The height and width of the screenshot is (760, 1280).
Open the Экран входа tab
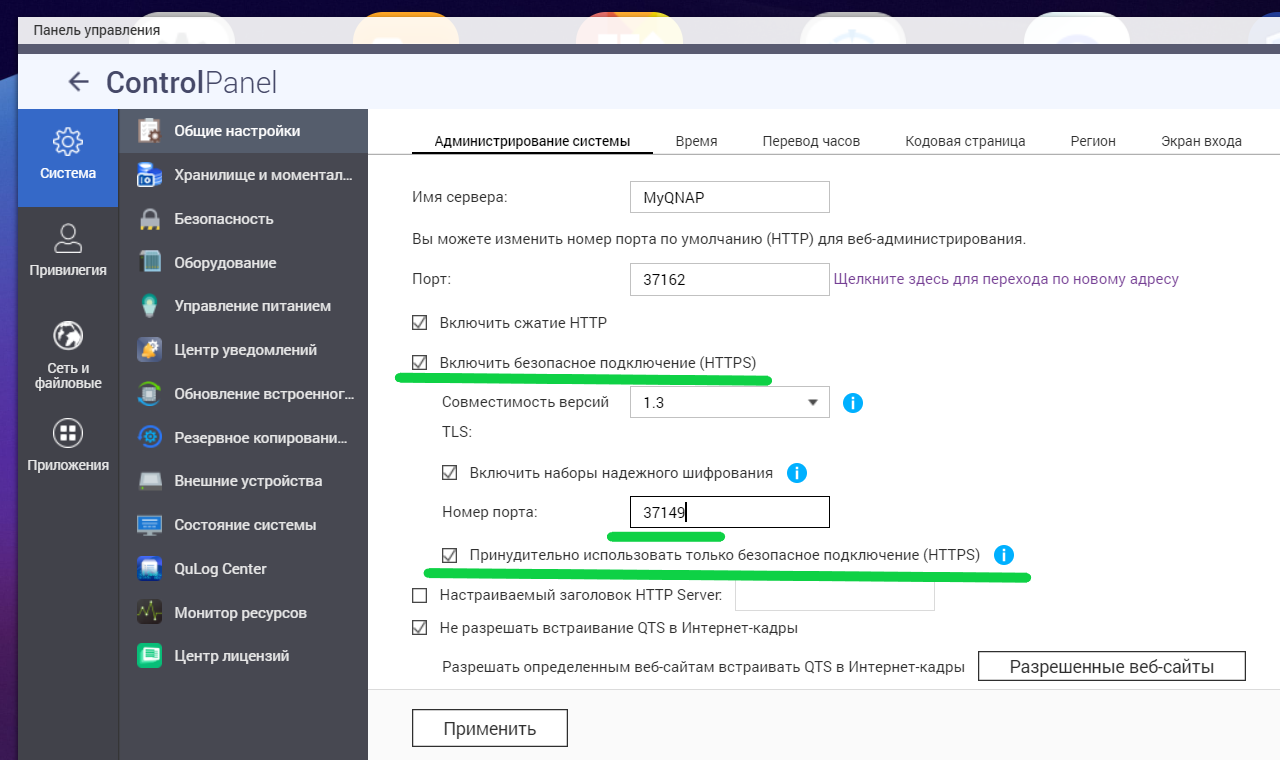1201,141
